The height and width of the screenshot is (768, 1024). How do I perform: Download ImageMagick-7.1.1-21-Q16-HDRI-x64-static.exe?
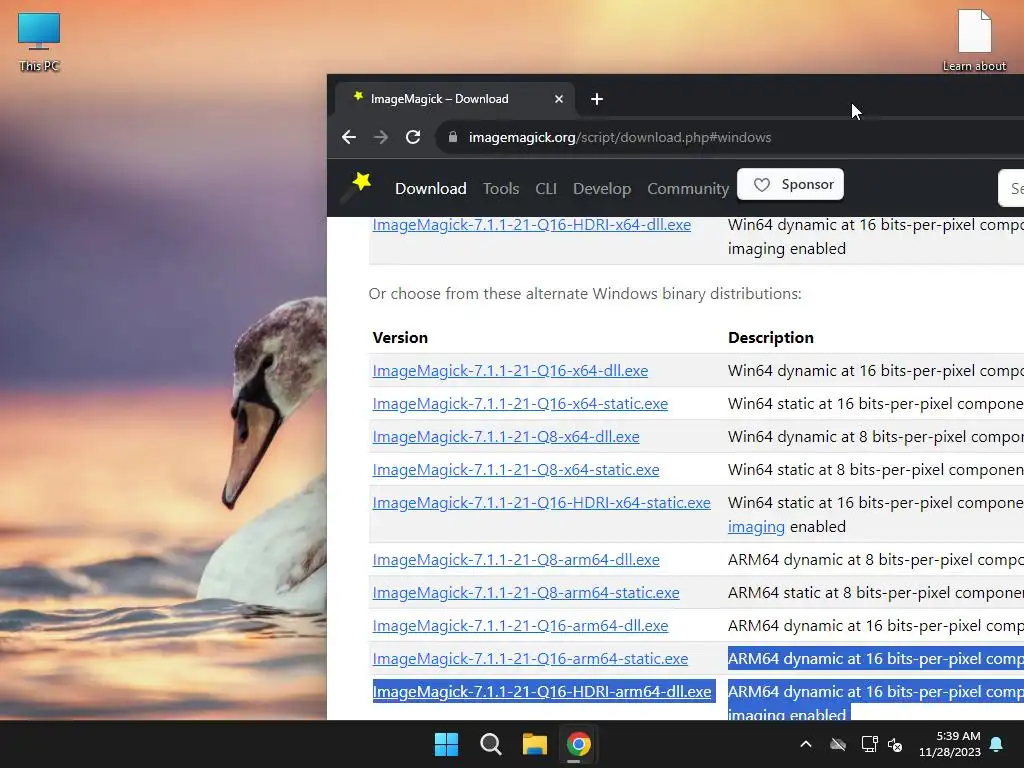coord(541,503)
